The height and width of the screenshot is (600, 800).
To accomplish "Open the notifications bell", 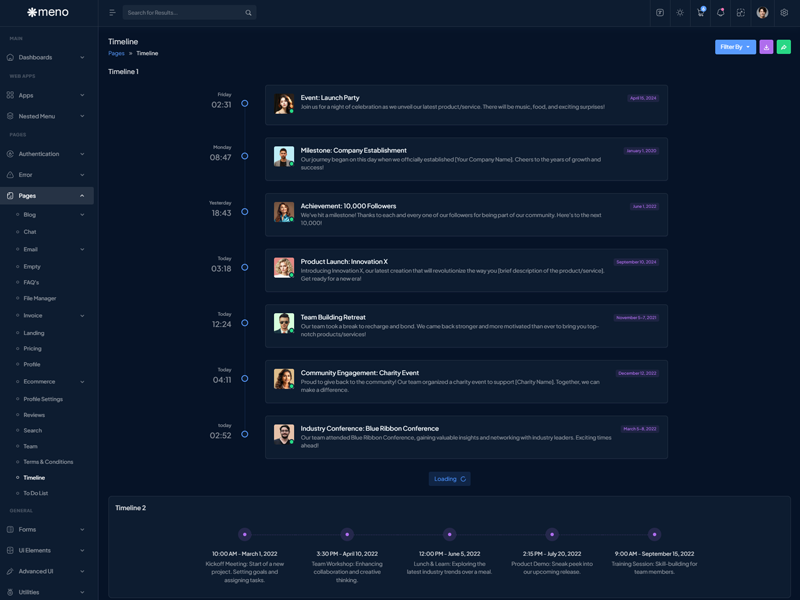I will (x=720, y=13).
